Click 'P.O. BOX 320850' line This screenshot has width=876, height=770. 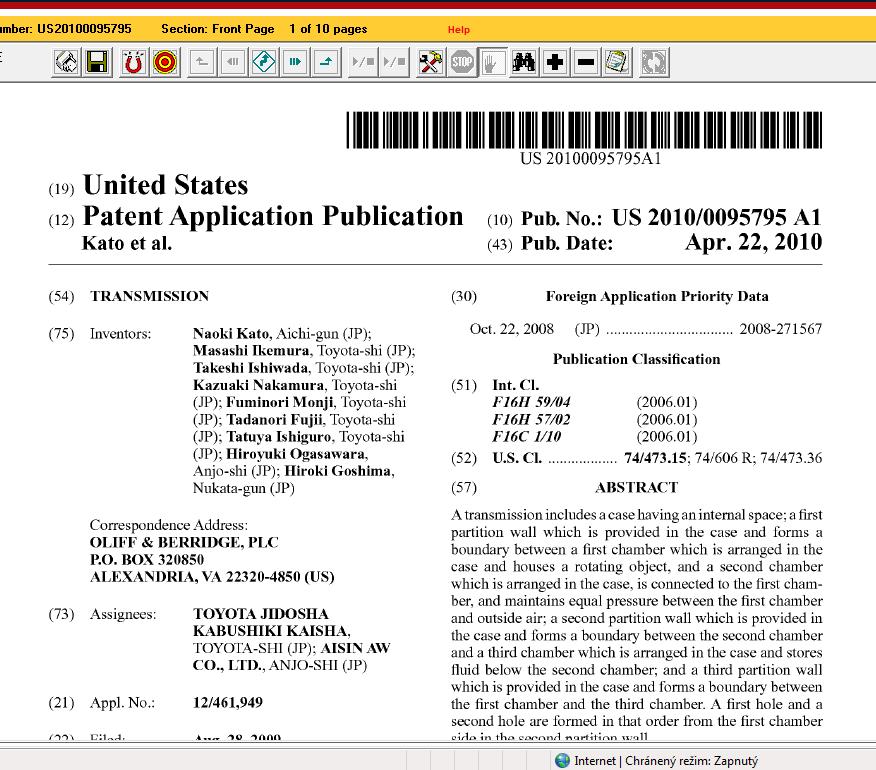147,560
